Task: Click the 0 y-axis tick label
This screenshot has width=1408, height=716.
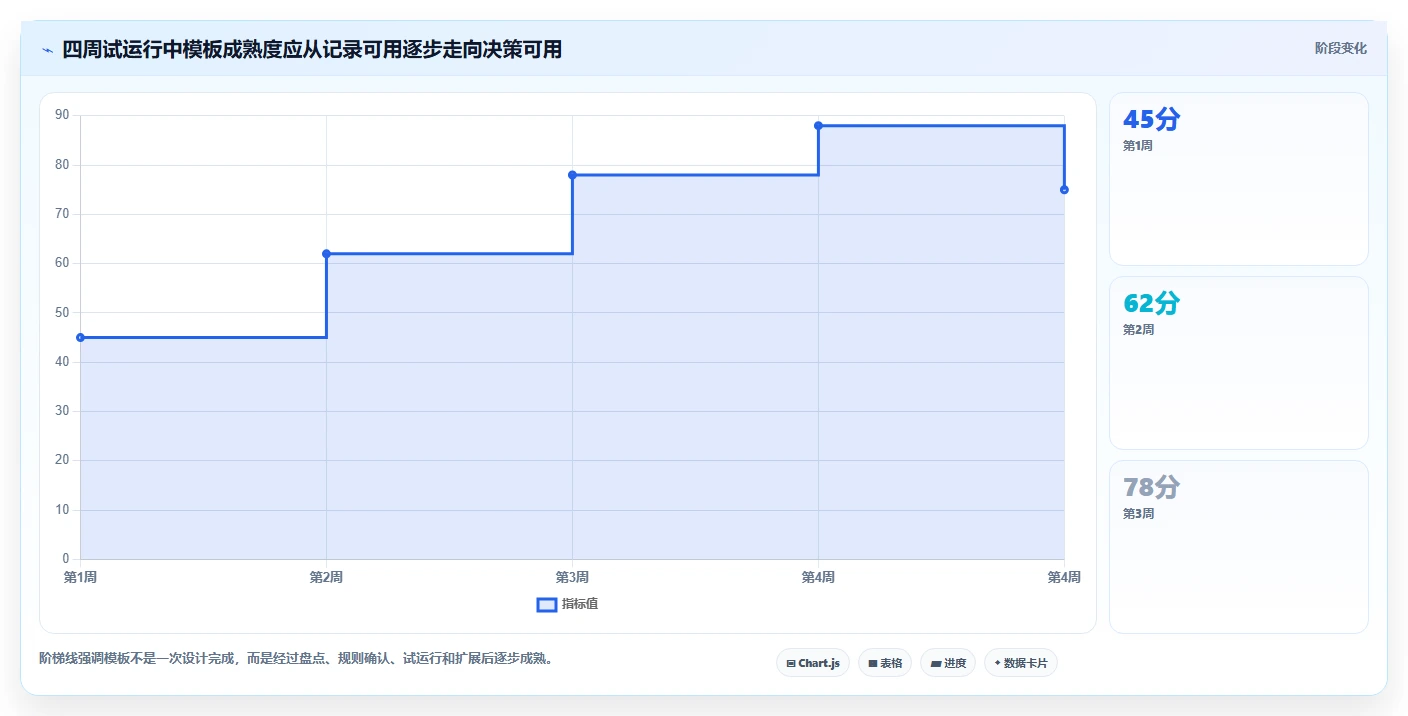Action: click(66, 559)
